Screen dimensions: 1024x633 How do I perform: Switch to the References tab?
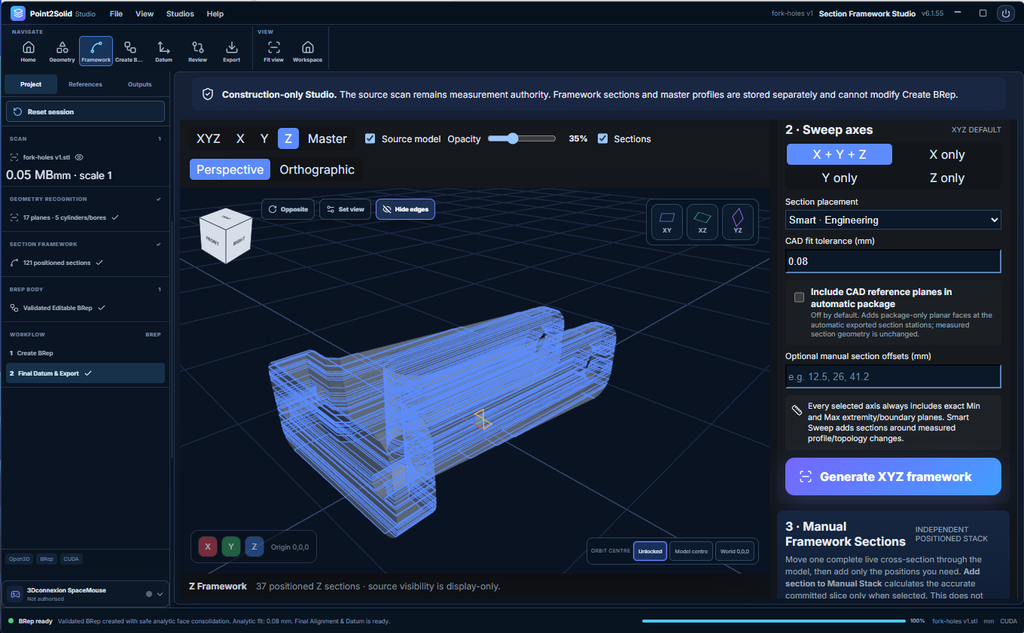pyautogui.click(x=85, y=84)
